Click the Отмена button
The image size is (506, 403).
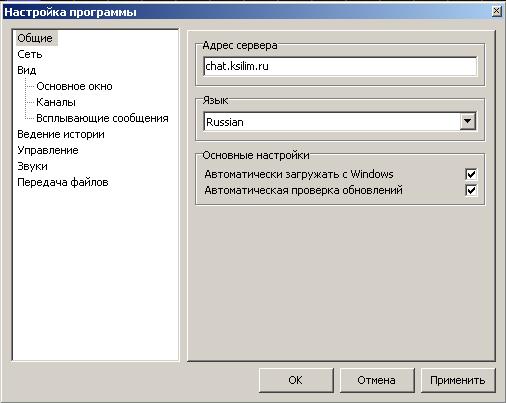pos(377,380)
